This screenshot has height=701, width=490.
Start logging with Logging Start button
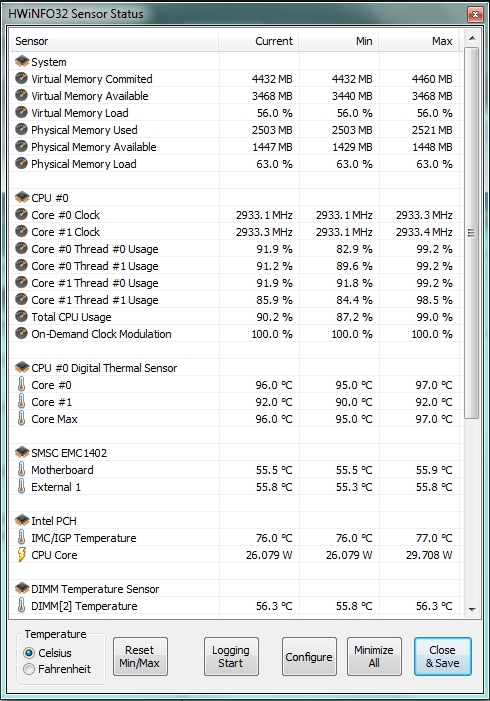tap(231, 656)
